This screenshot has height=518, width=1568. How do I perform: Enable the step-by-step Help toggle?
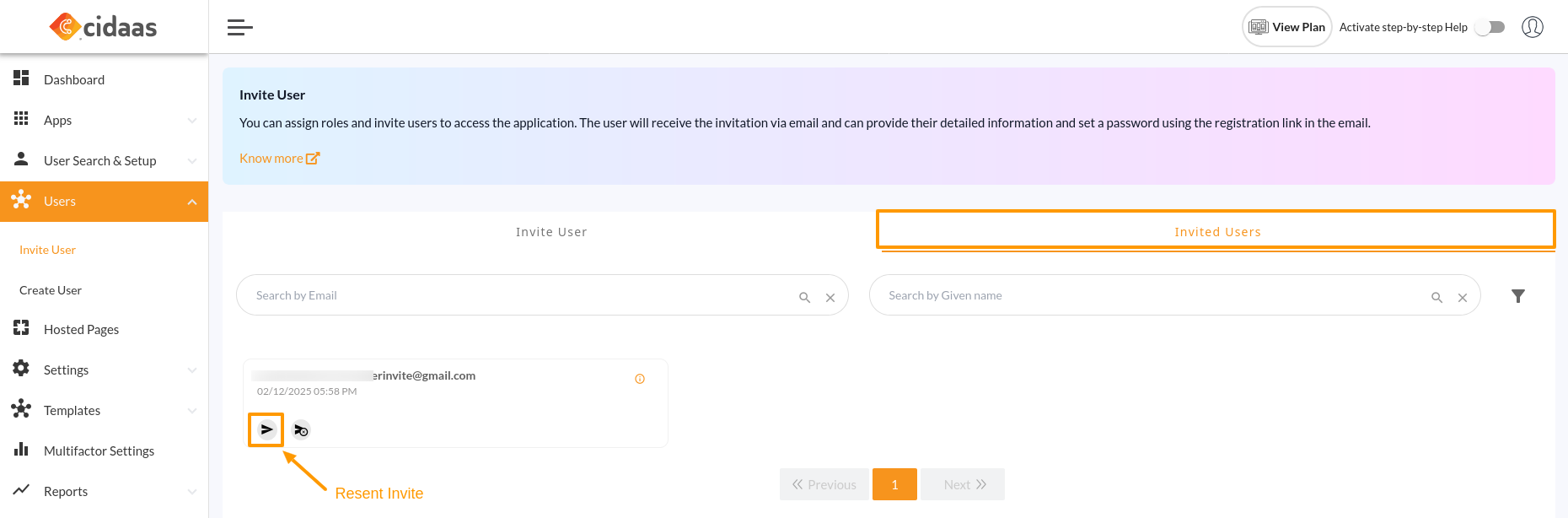coord(1490,27)
